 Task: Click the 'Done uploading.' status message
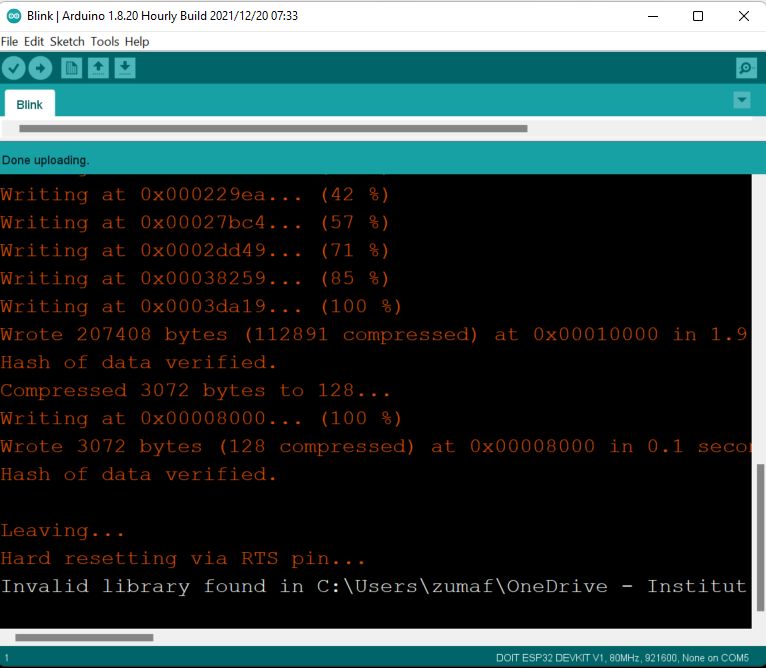(45, 160)
